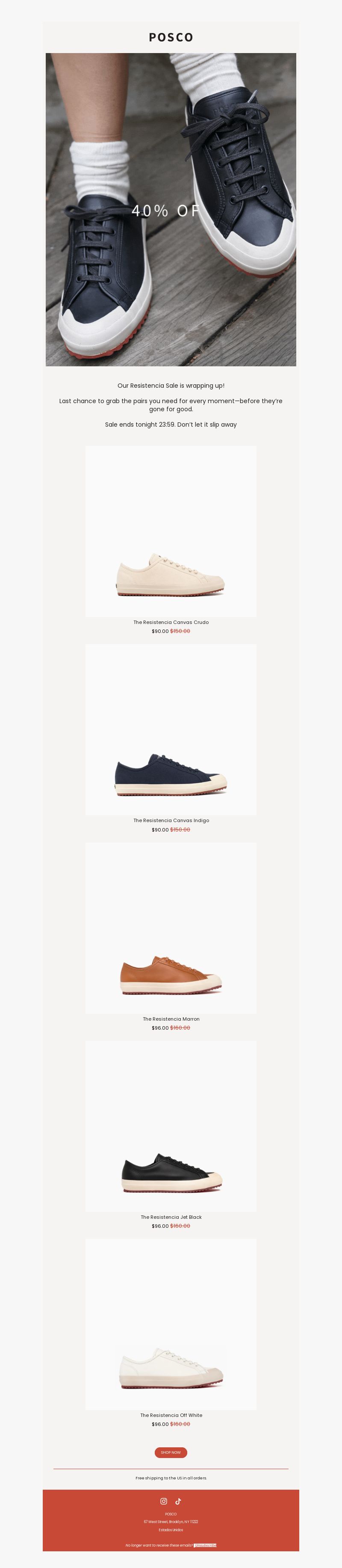Click The Resistencia Off White title
This screenshot has width=342, height=1568.
[171, 1415]
